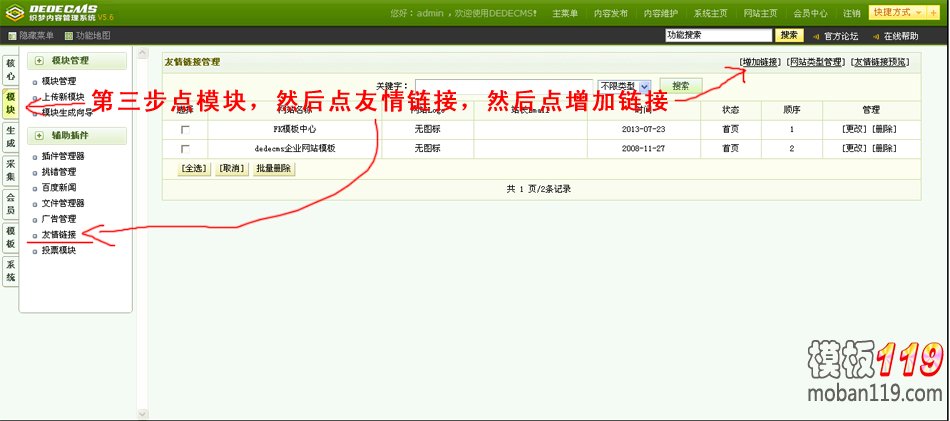Click the 在线帮助 arrow icon
This screenshot has width=950, height=421.
pyautogui.click(x=875, y=36)
